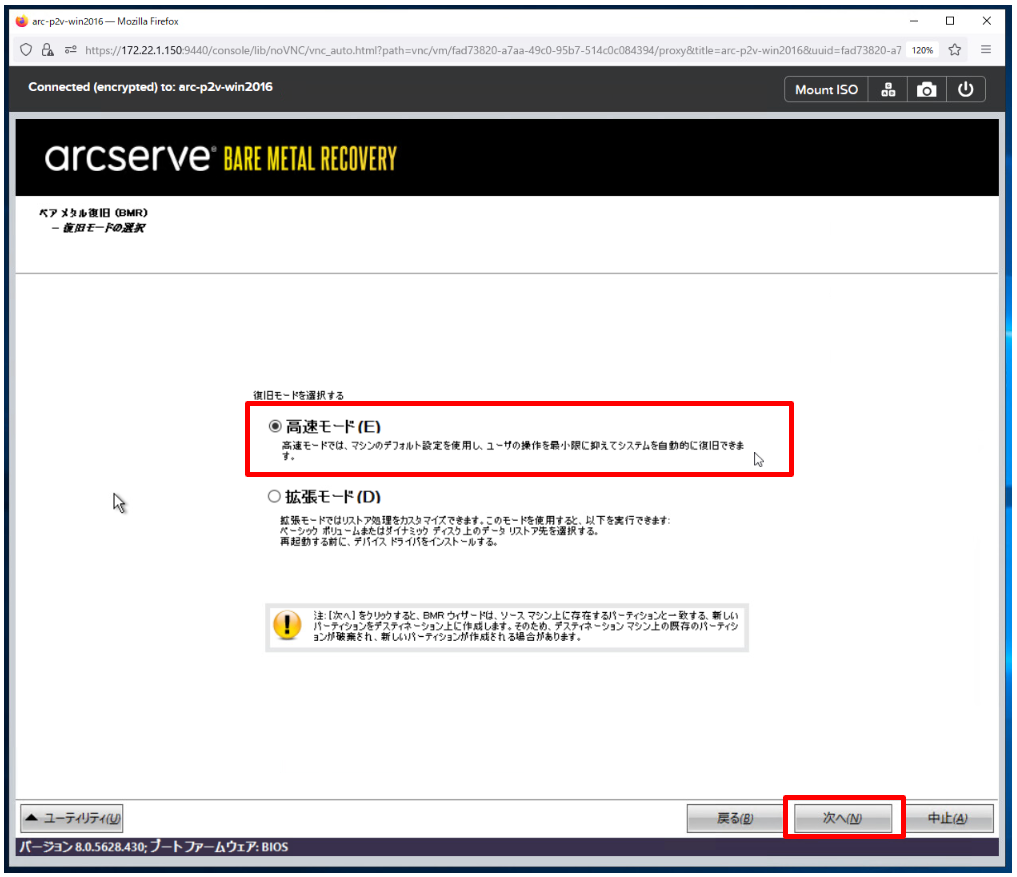Click the 中止(A) cancel button
1017x877 pixels.
point(947,818)
